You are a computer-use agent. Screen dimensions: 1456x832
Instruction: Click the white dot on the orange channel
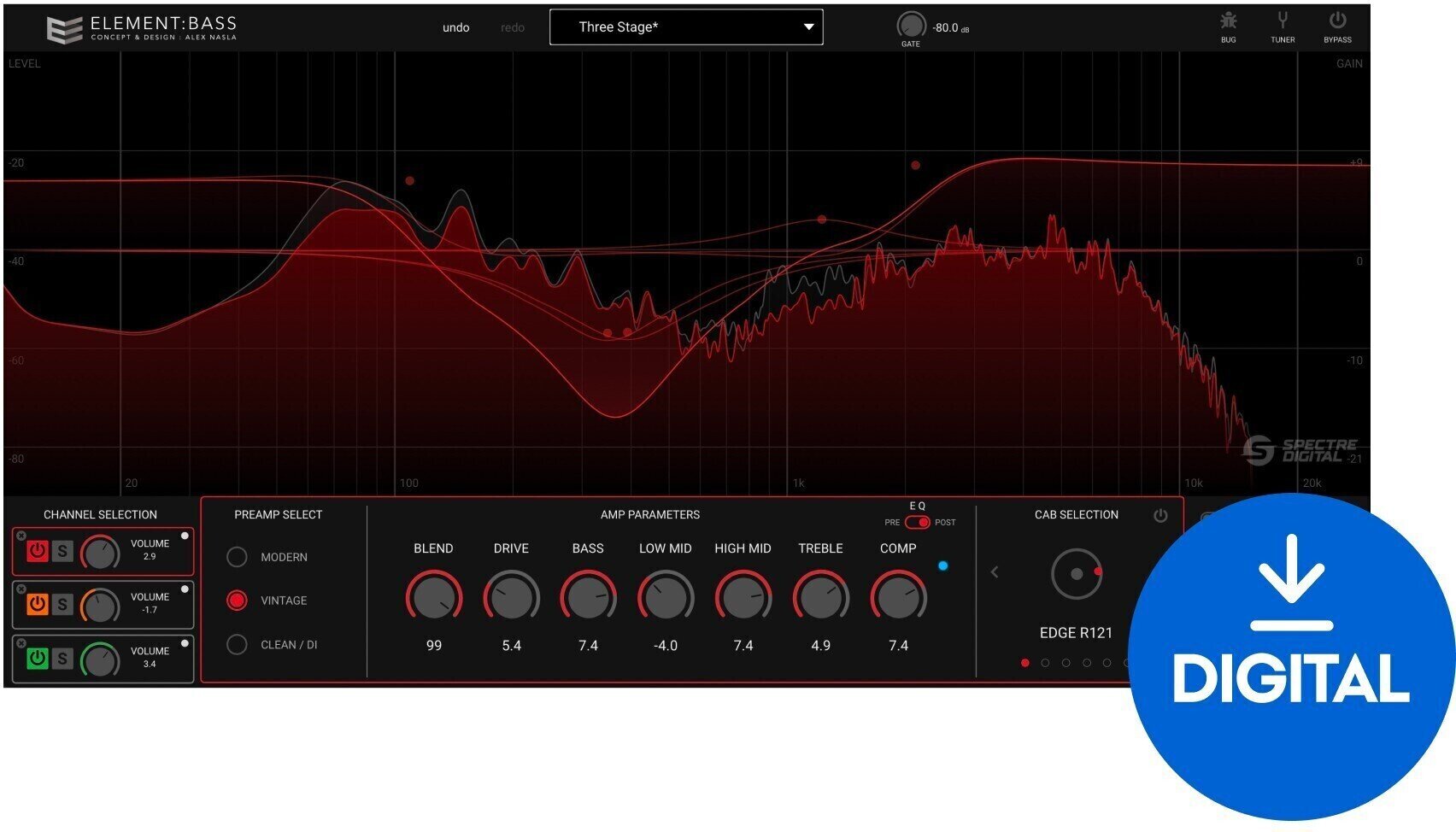[185, 589]
